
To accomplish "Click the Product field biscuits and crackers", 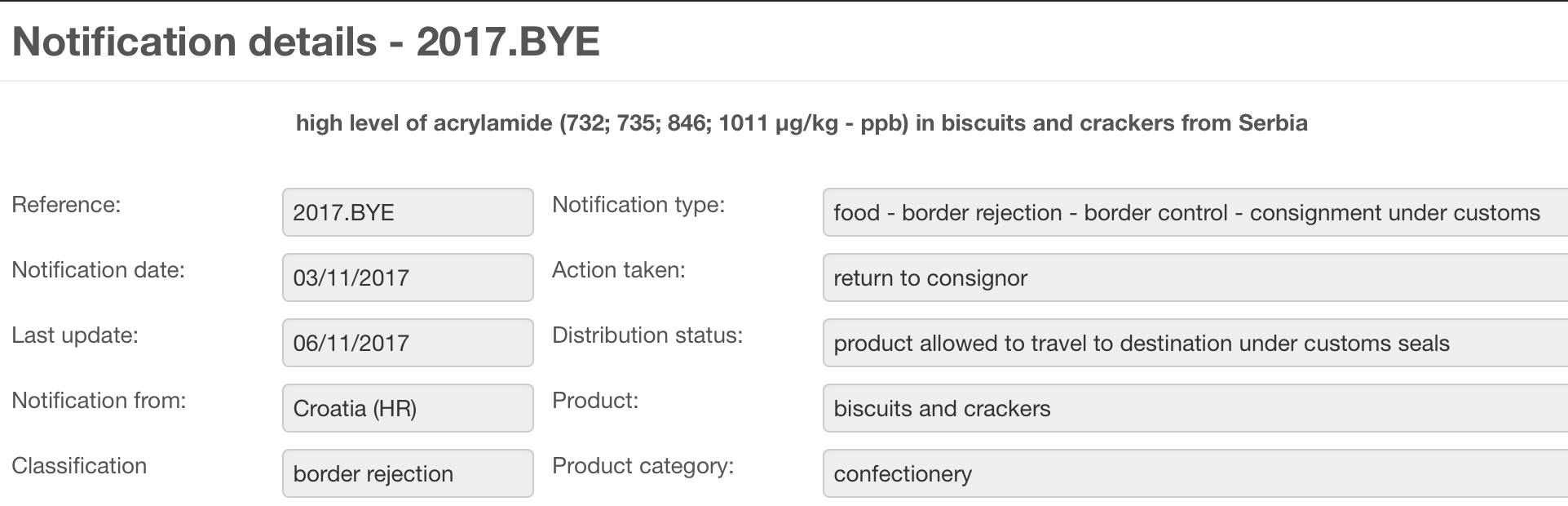I will click(x=1195, y=408).
